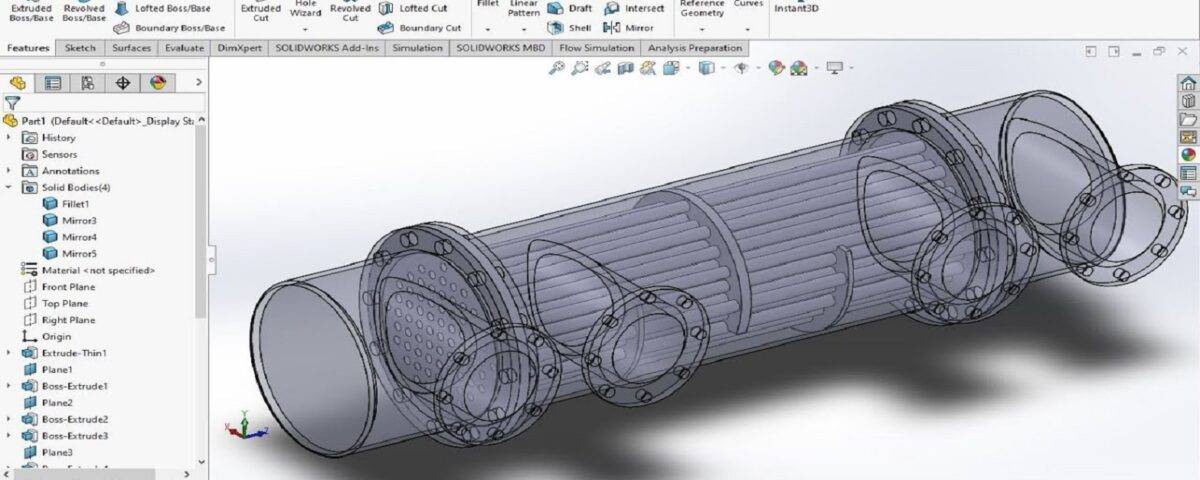Apply the Shell feature
The image size is (1200, 480).
(x=570, y=28)
